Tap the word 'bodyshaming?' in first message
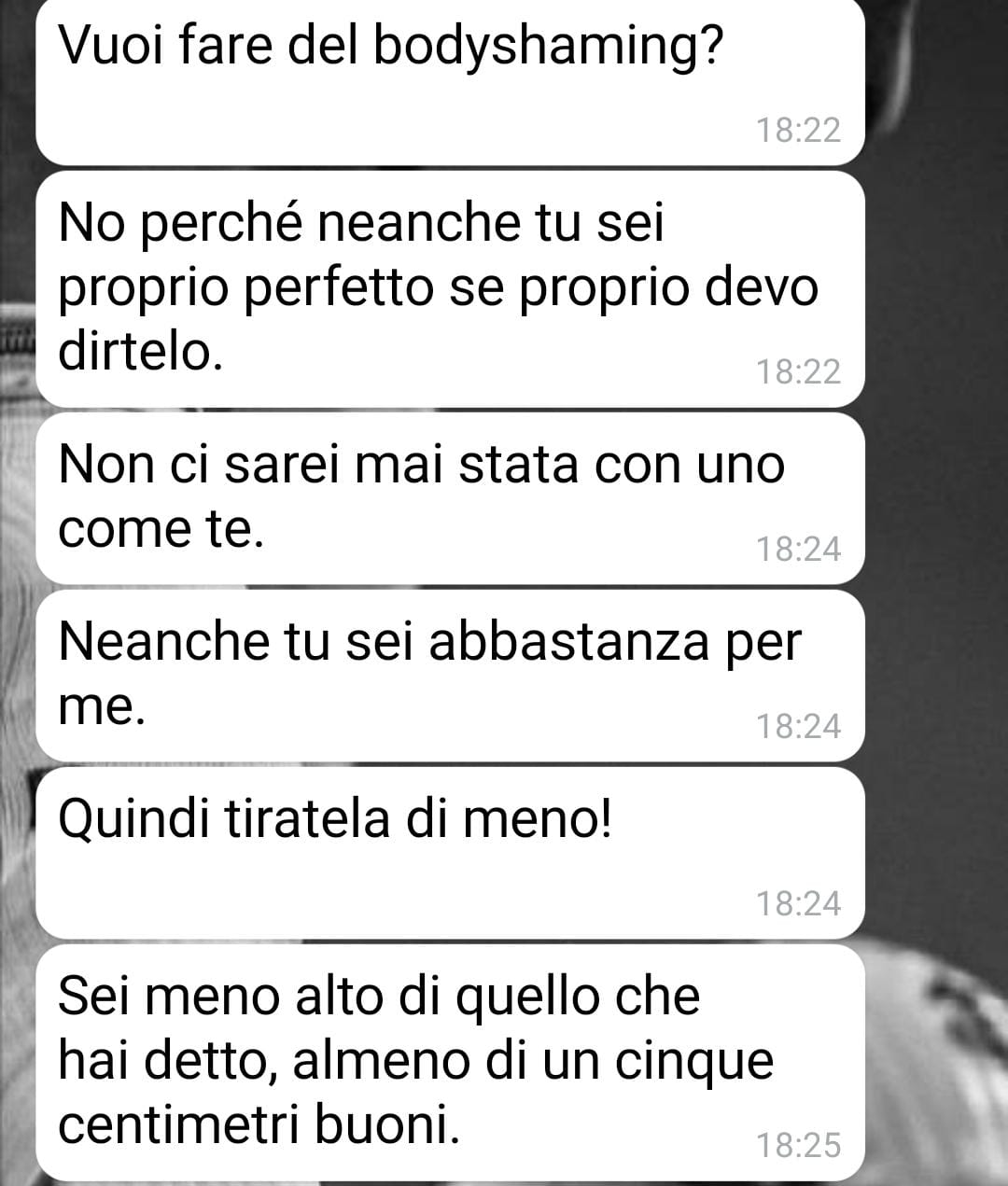The height and width of the screenshot is (1186, 1008). [548, 48]
